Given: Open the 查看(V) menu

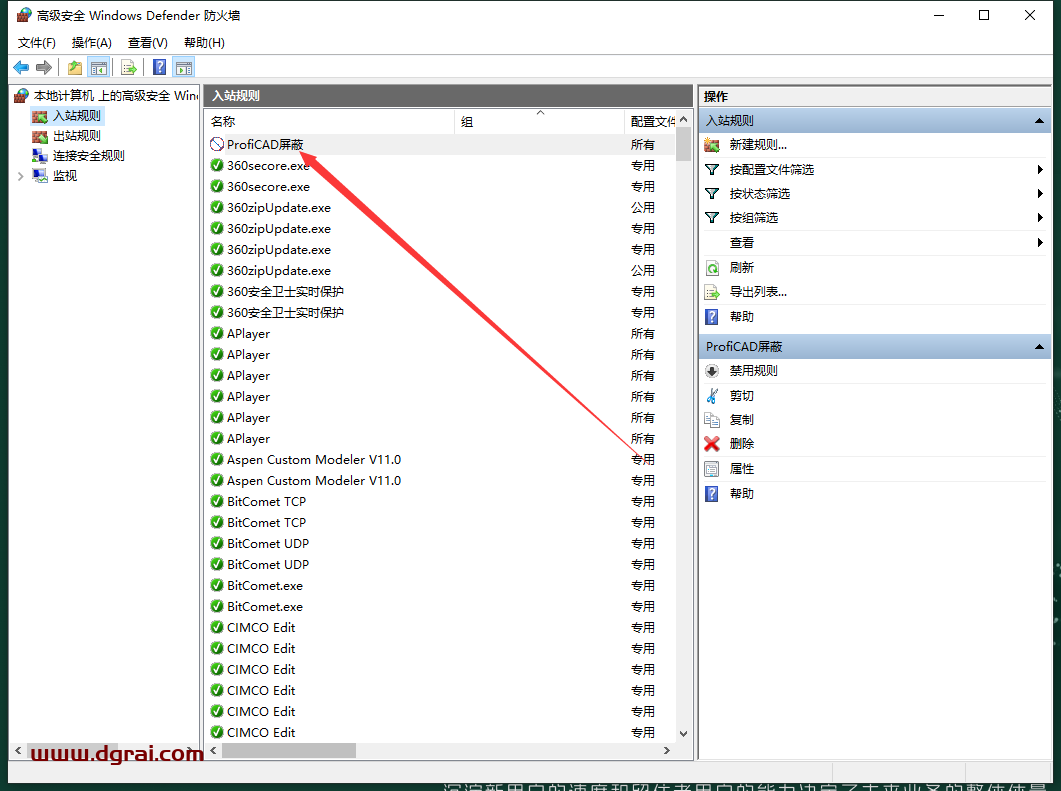Looking at the screenshot, I should (147, 43).
